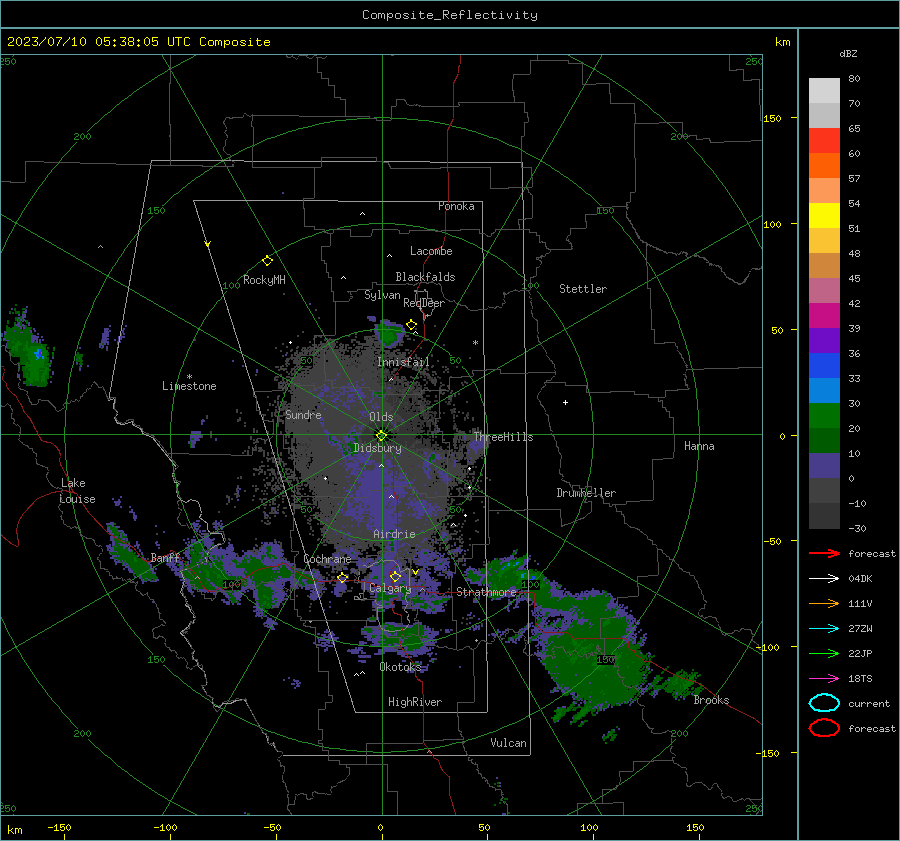Click the Limestone label
900x841 pixels.
189,386
